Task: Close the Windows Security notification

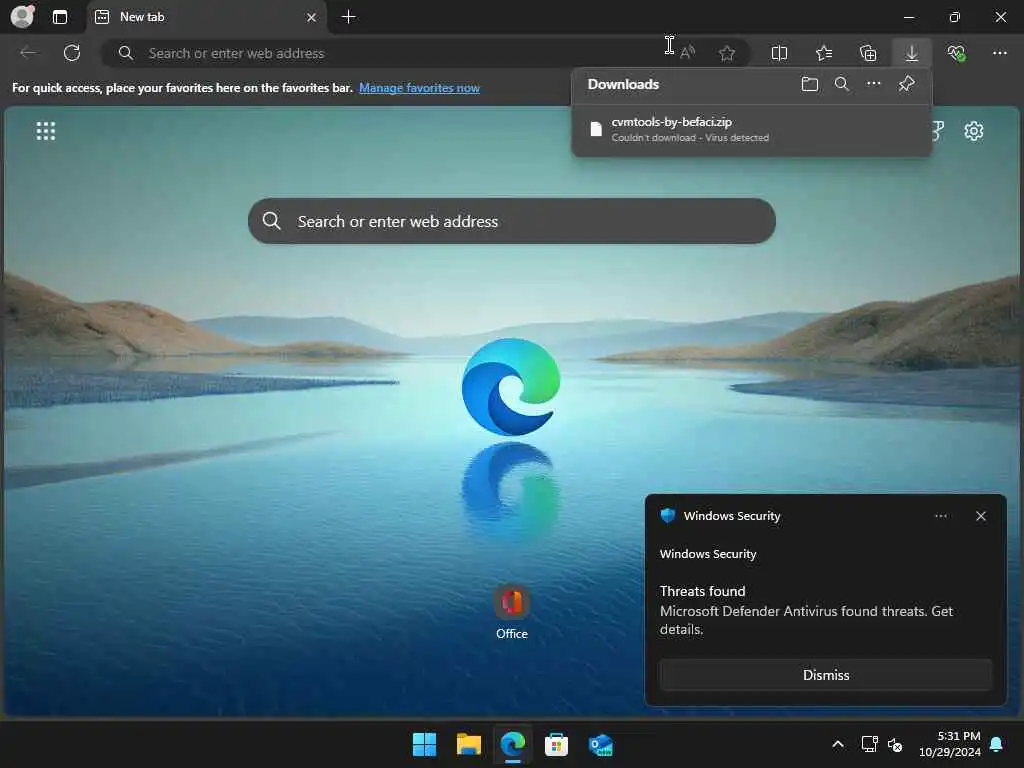Action: click(980, 516)
